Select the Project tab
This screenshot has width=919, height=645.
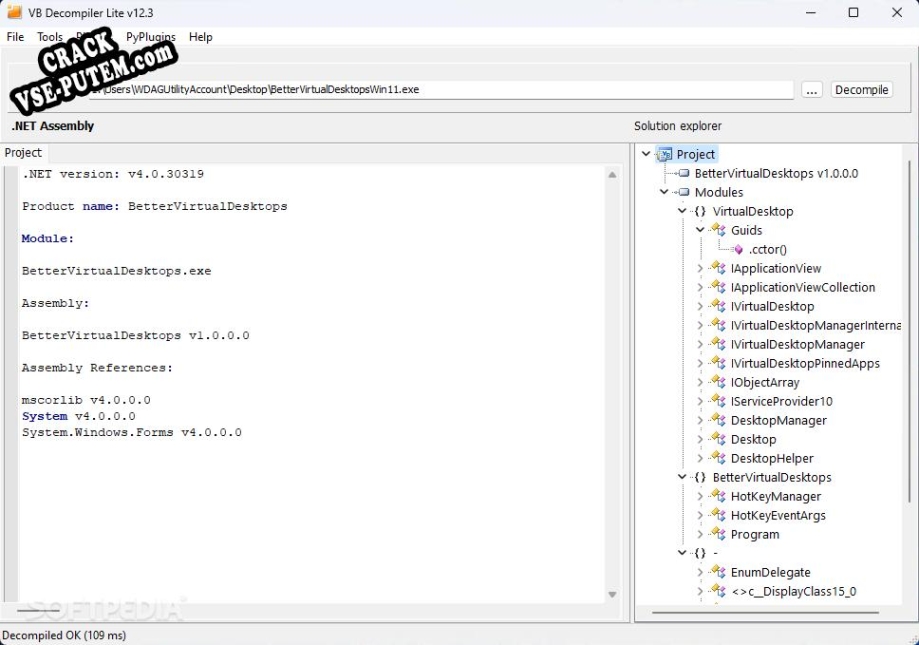23,153
